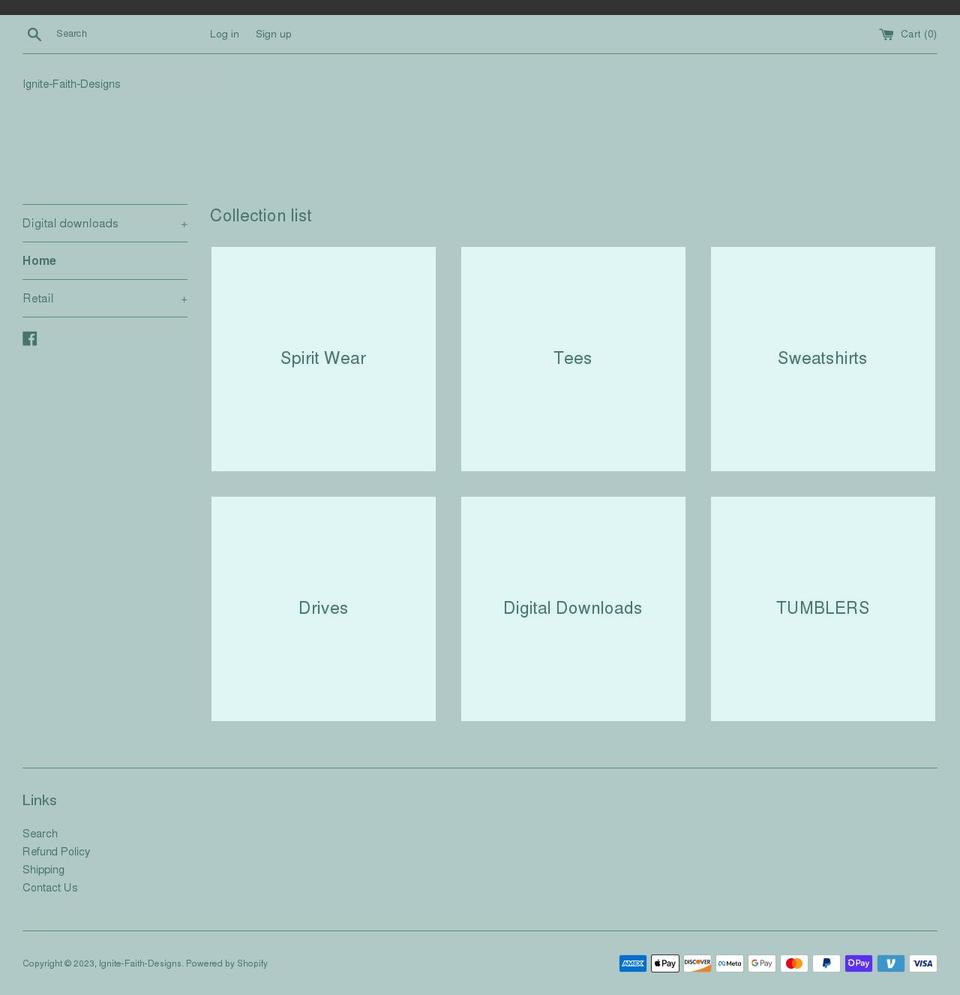960x995 pixels.
Task: Select the Home menu item
Action: 39,260
